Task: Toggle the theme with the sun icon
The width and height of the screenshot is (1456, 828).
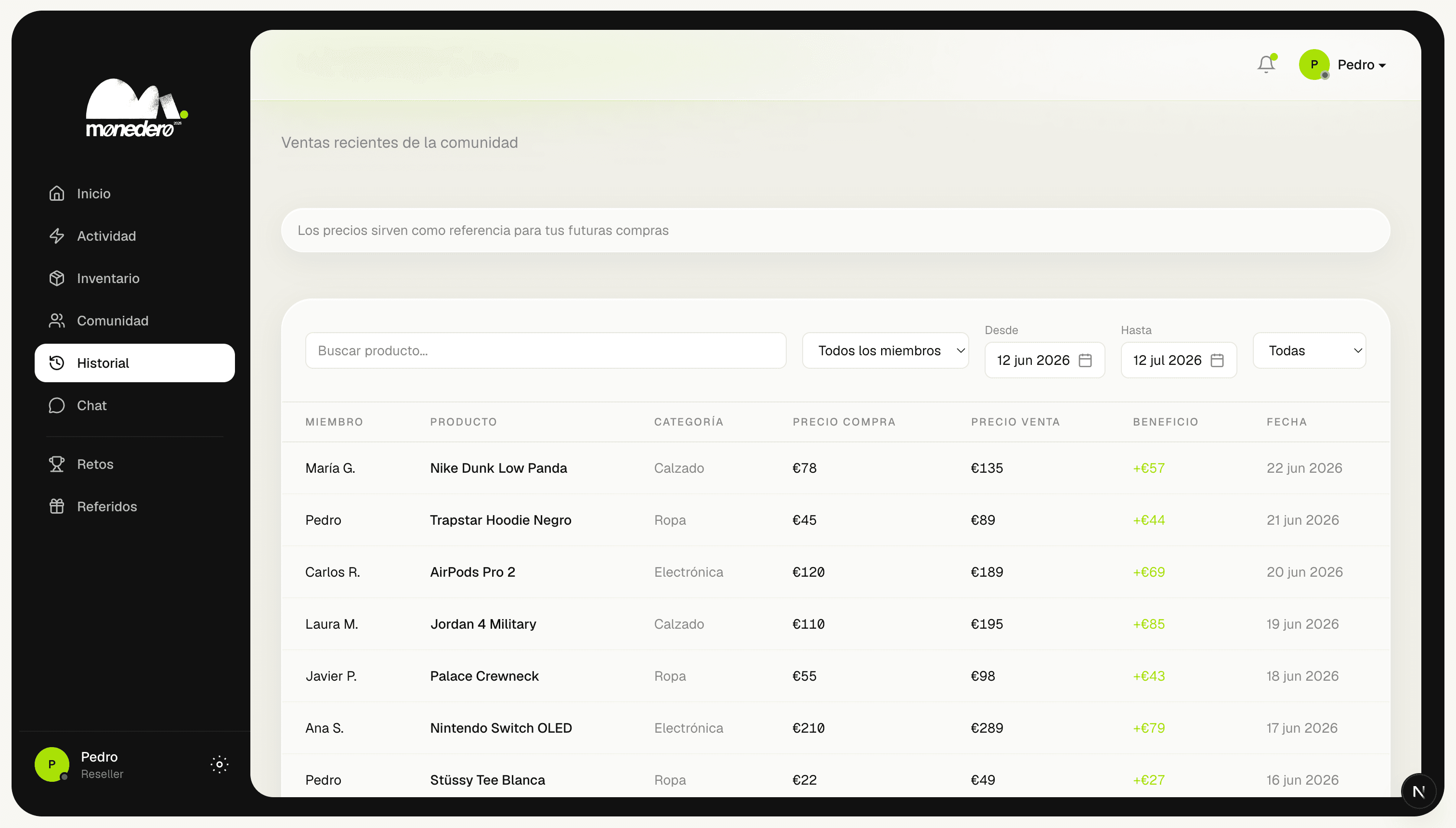Action: click(220, 764)
